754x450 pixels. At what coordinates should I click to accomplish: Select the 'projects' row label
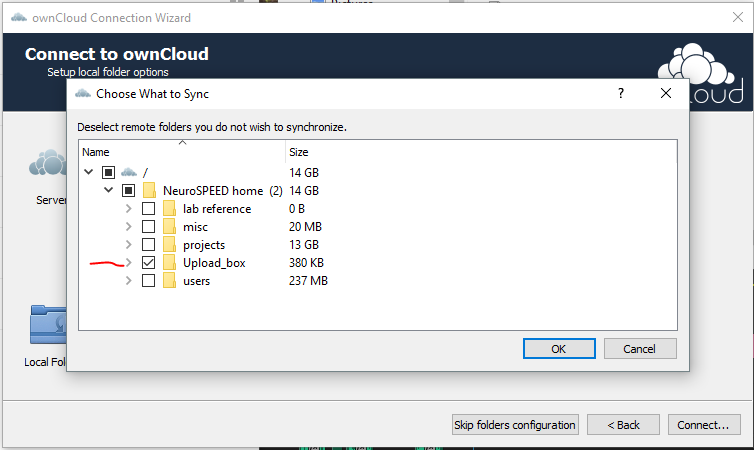point(204,245)
